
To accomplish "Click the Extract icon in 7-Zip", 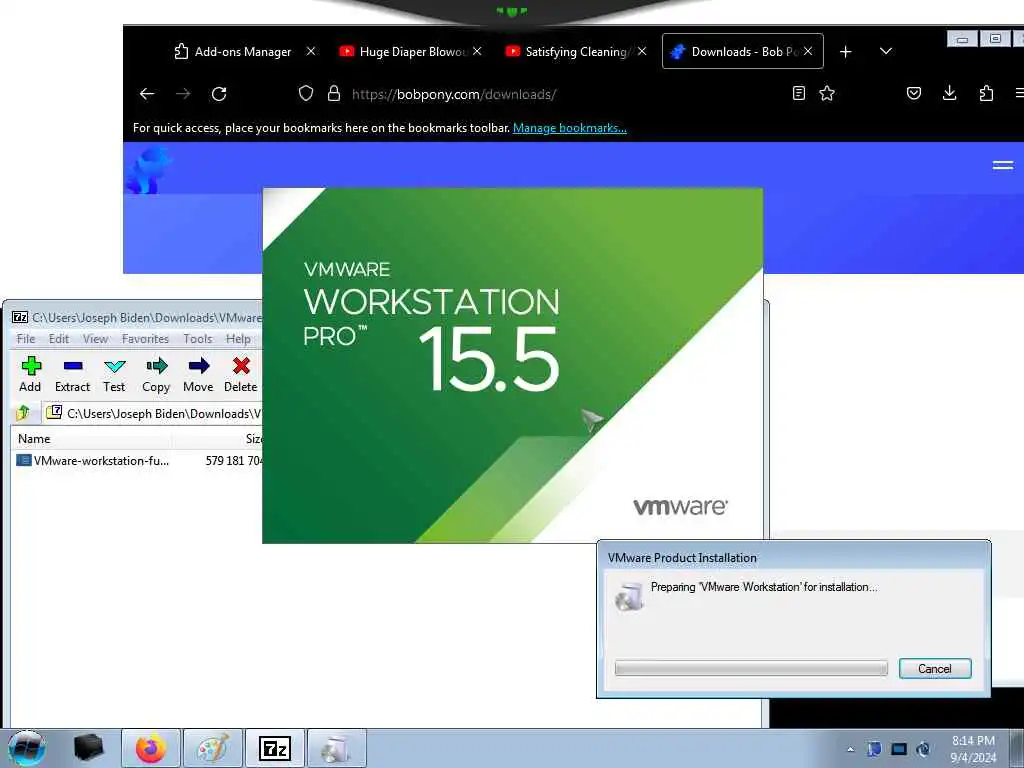I will pos(72,374).
